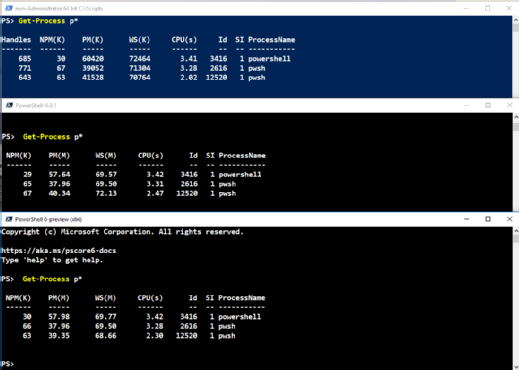Image resolution: width=519 pixels, height=370 pixels.
Task: Close the PowerShell 6-preview (x64) window
Action: pyautogui.click(x=509, y=219)
